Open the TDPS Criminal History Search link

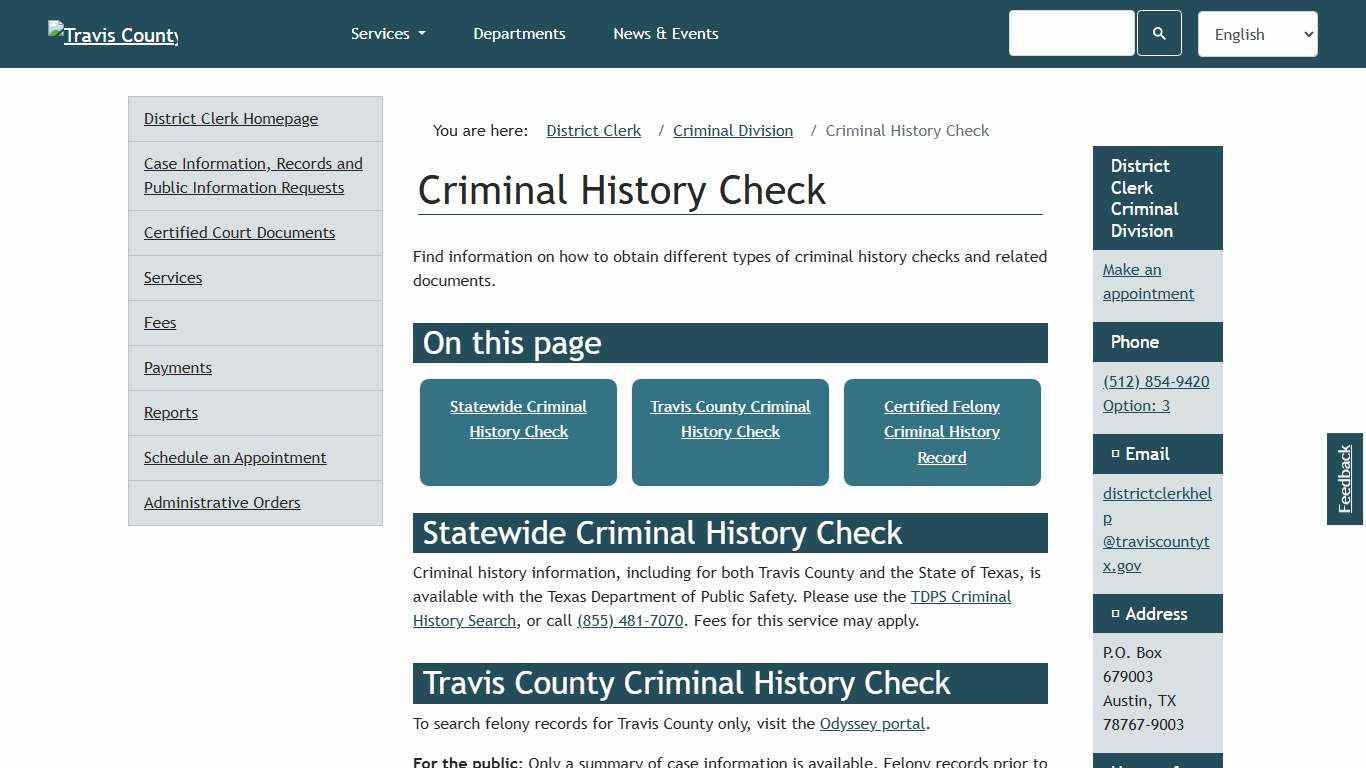click(960, 596)
